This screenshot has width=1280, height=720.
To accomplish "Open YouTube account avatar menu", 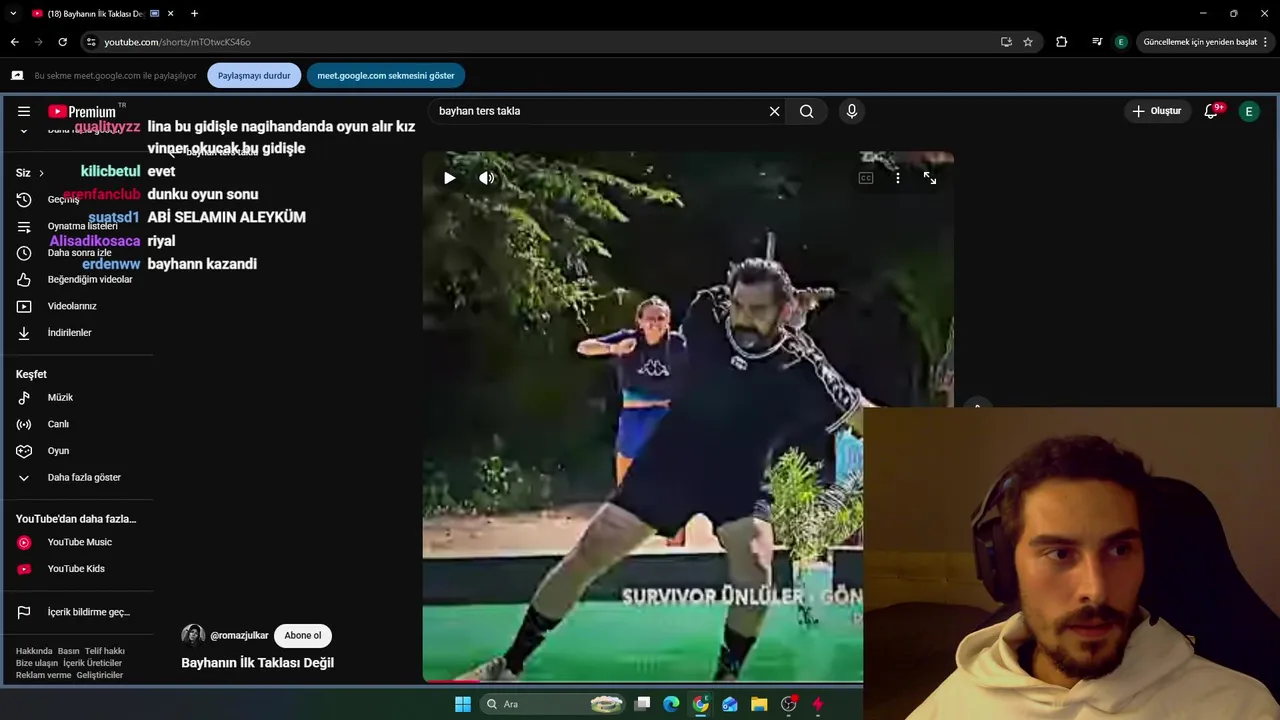I will coord(1248,111).
